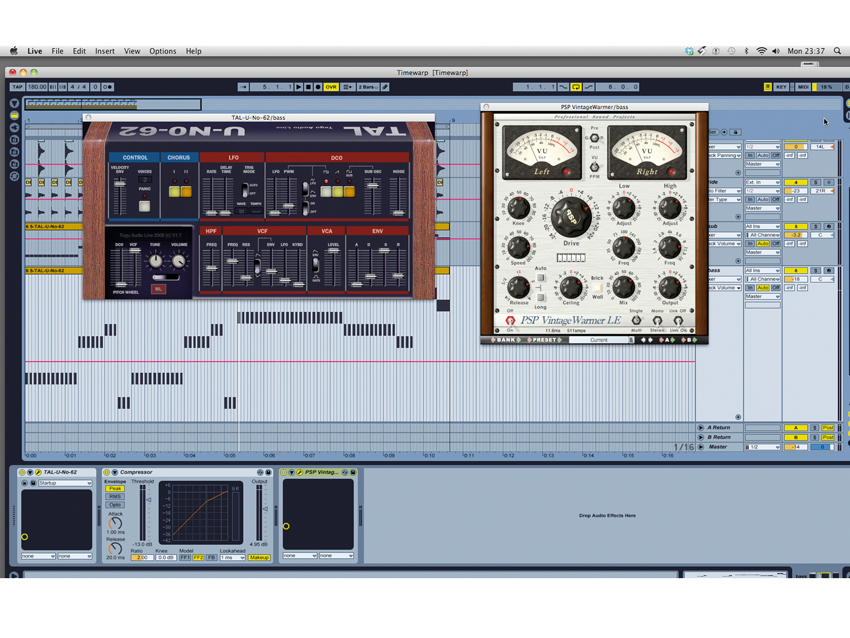Open the View menu
The image size is (850, 638).
(x=132, y=51)
